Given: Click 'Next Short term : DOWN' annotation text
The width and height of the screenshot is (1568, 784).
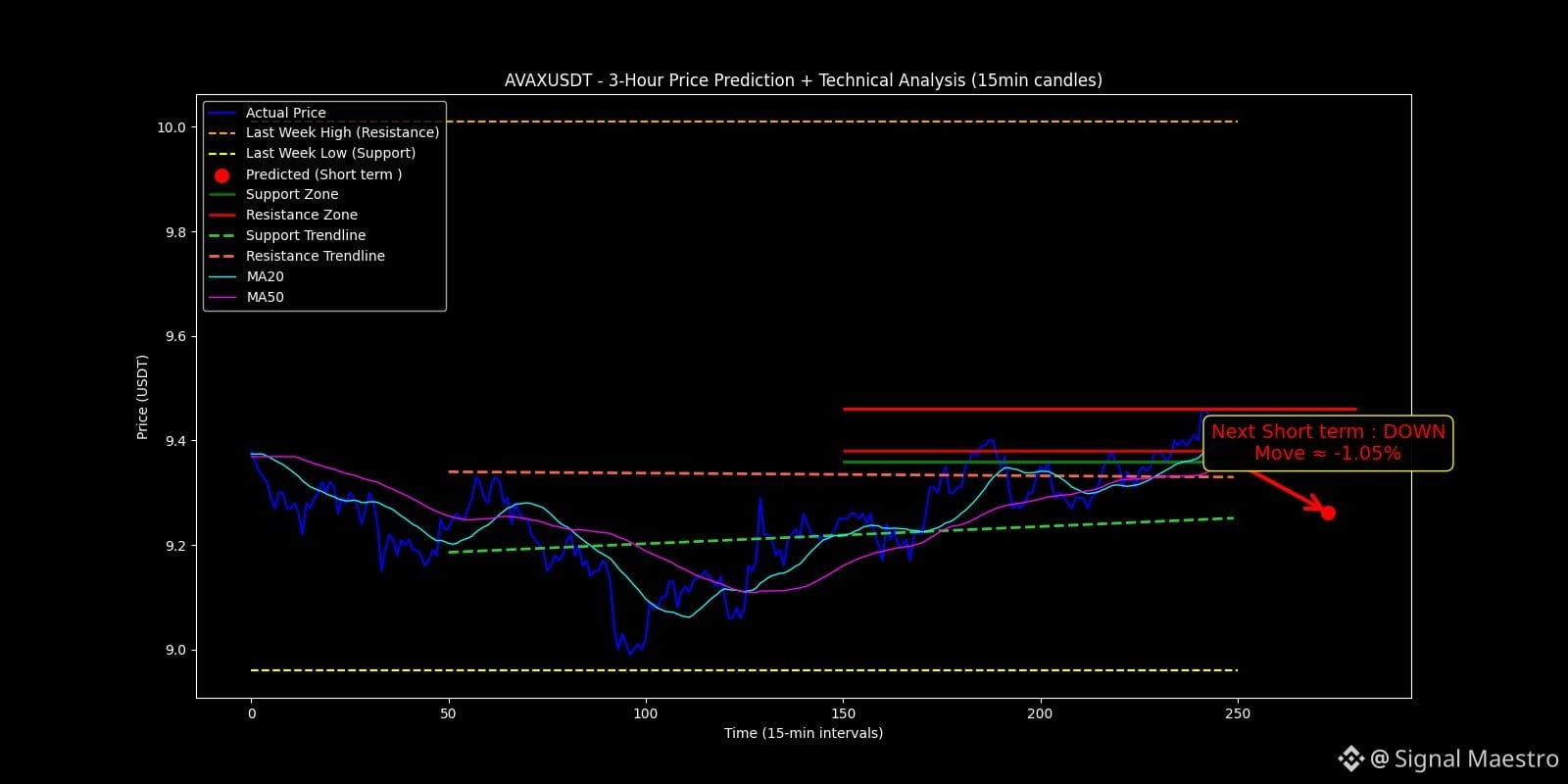Looking at the screenshot, I should [x=1328, y=431].
